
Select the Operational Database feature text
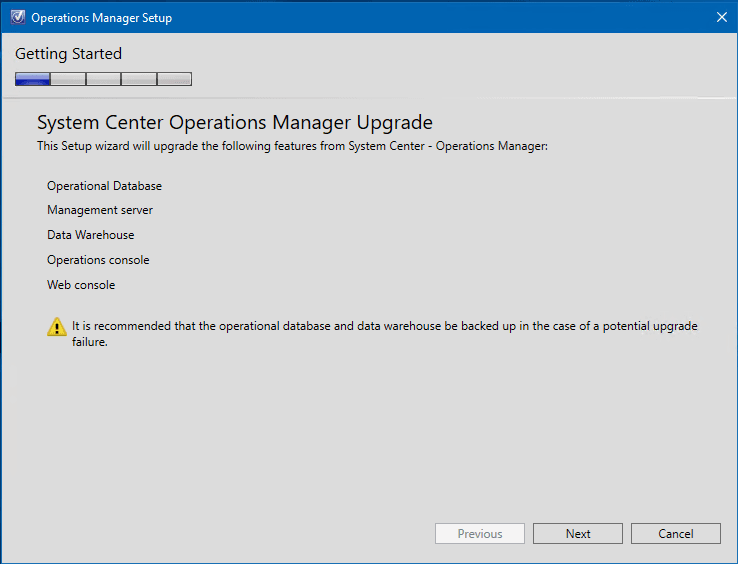(x=104, y=186)
